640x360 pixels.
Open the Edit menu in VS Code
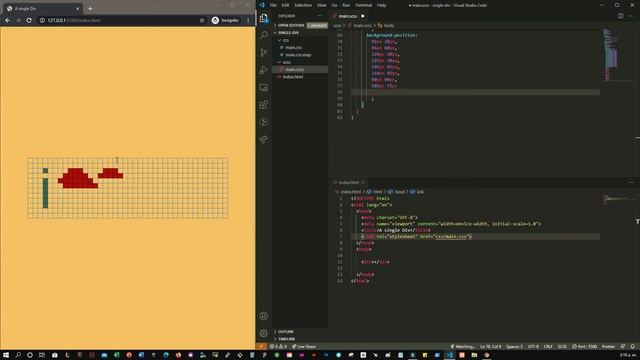click(285, 5)
